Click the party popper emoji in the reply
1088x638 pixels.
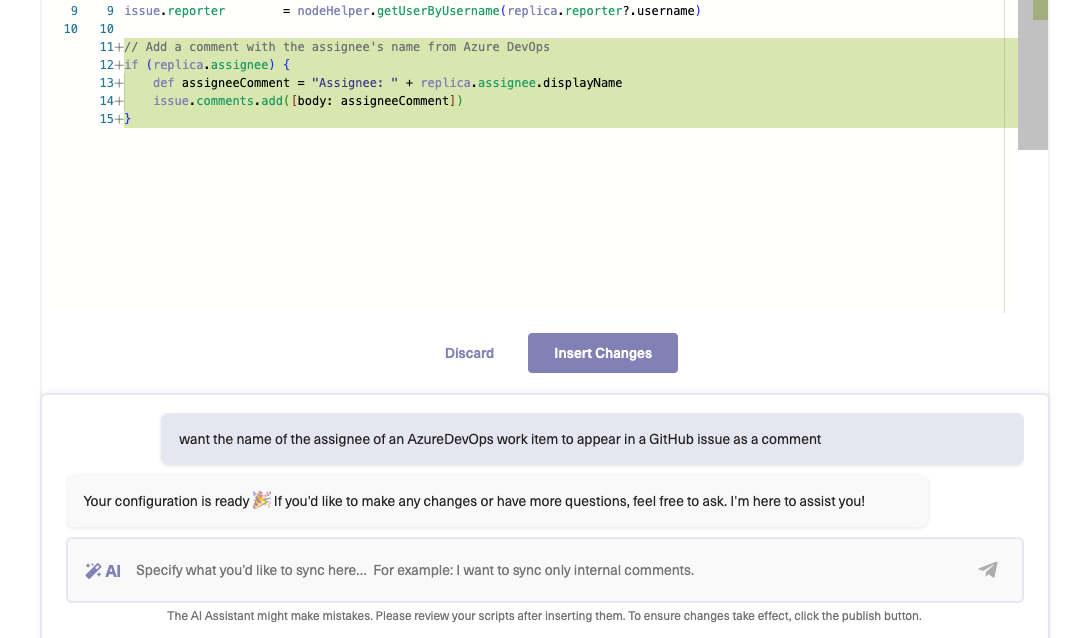(262, 500)
